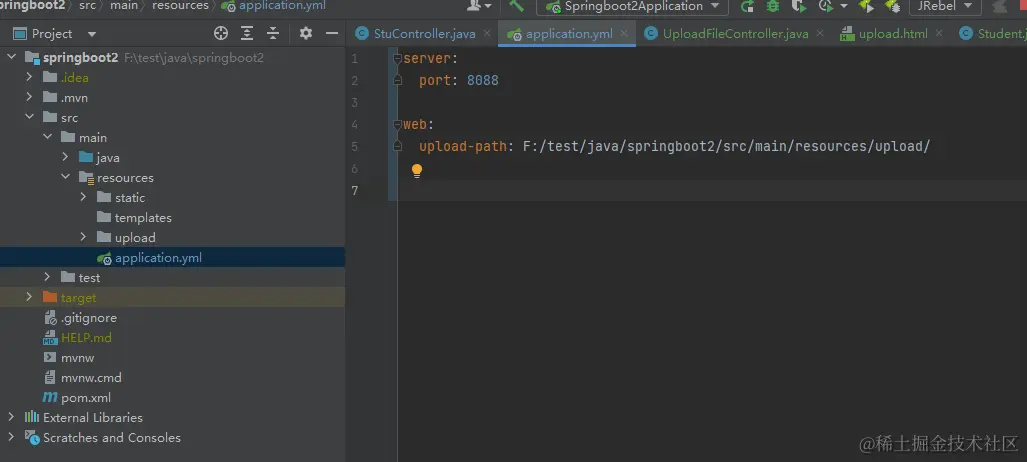
Task: Fold the 'web:' block in gutter
Action: (397, 124)
